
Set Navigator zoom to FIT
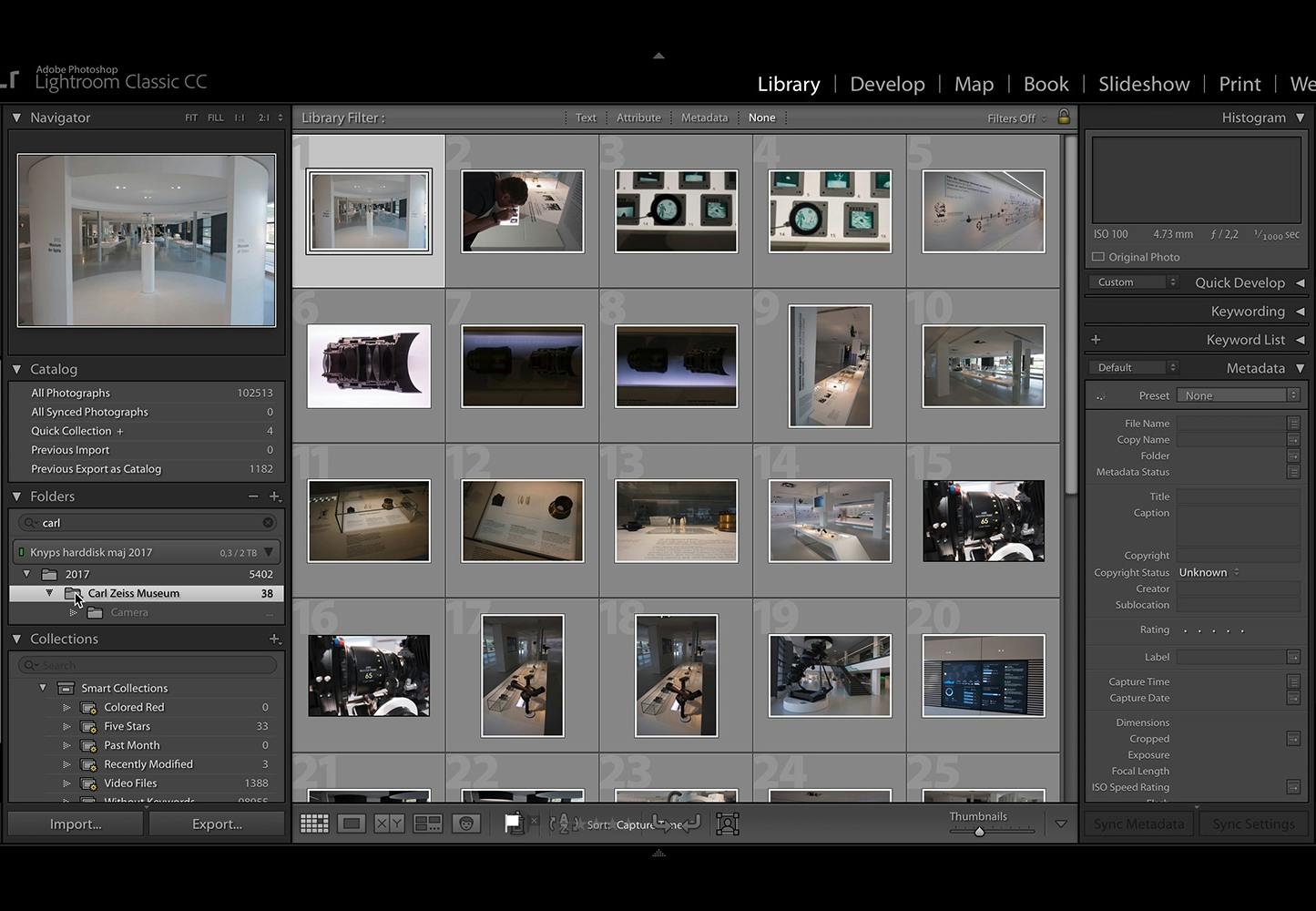click(191, 118)
